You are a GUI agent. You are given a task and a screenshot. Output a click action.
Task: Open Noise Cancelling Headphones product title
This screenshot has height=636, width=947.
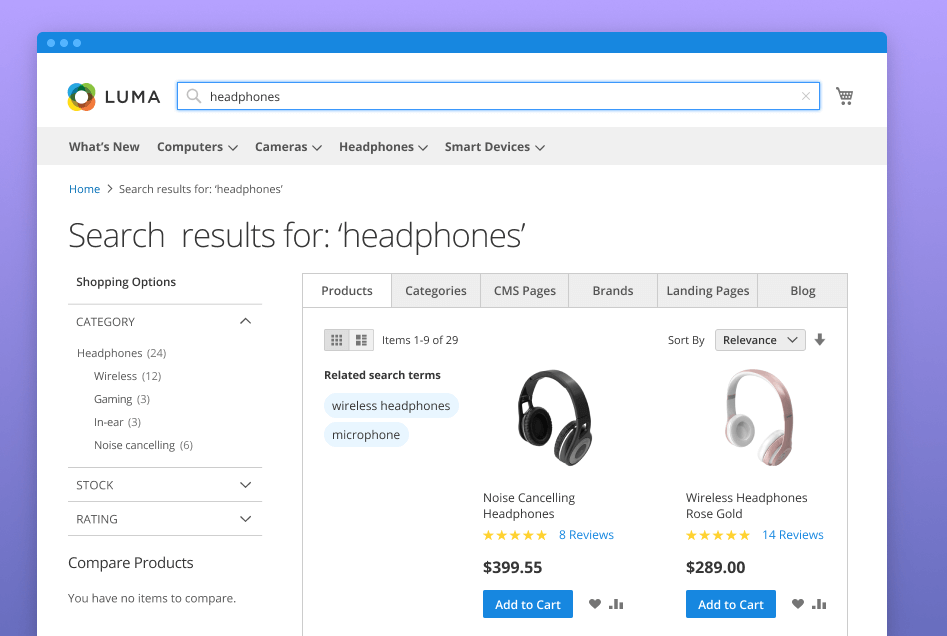coord(528,506)
